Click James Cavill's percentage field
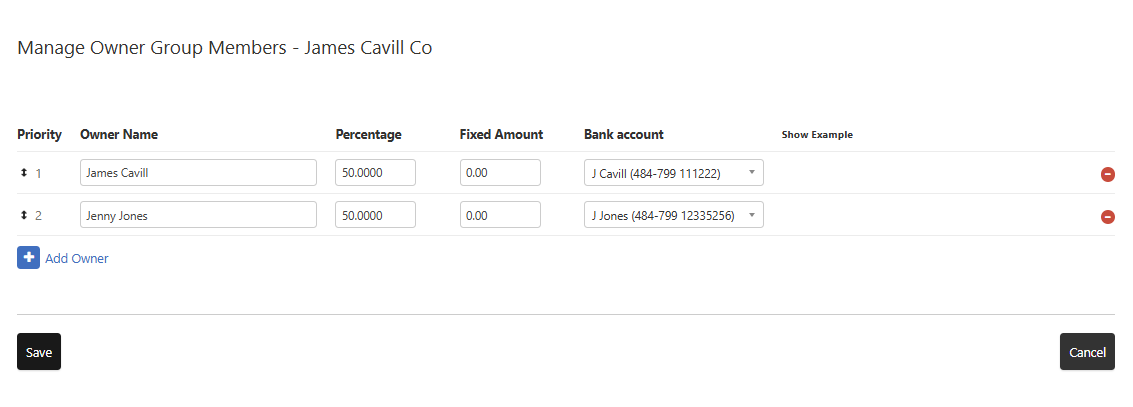 375,173
